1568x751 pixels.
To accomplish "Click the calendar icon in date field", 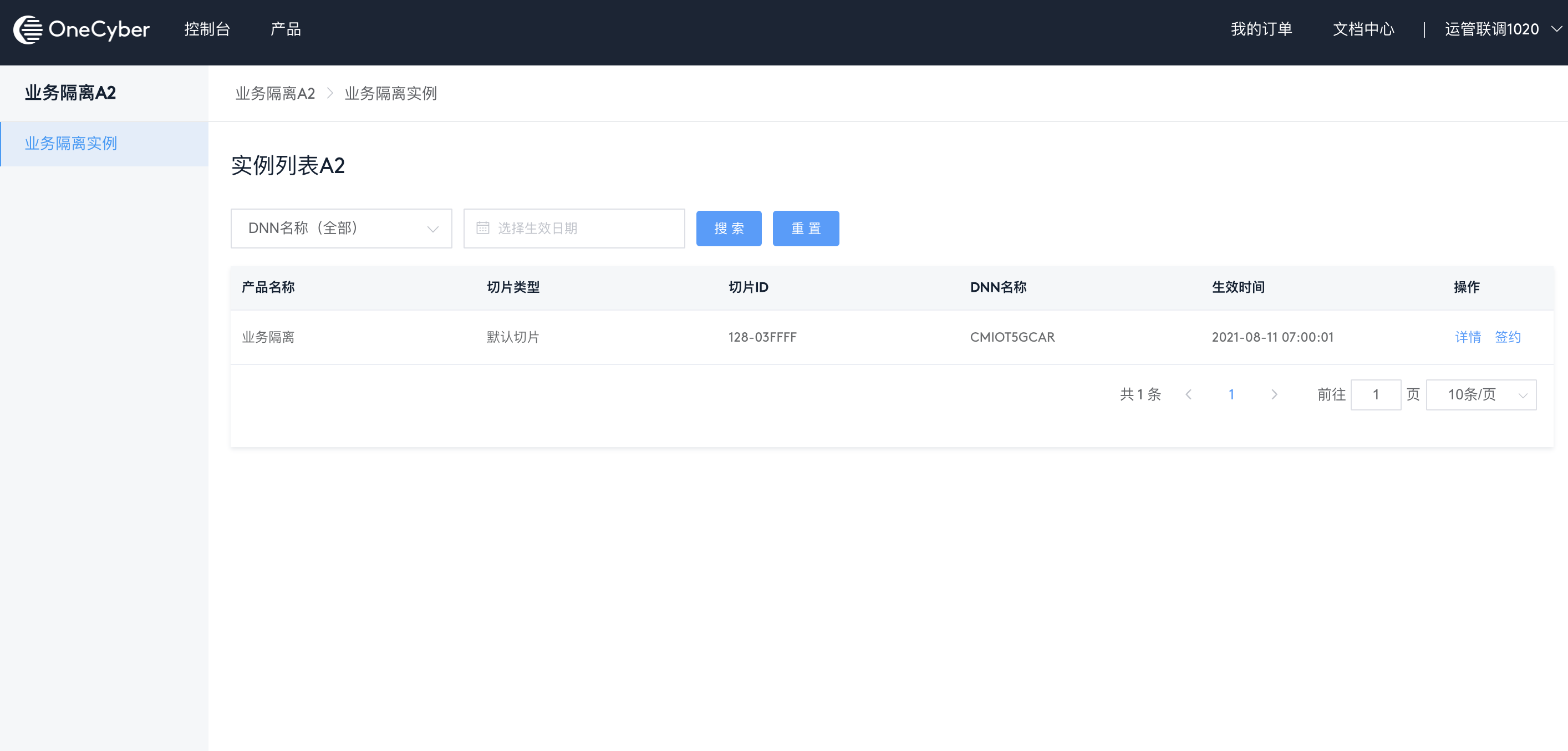I will coord(483,228).
